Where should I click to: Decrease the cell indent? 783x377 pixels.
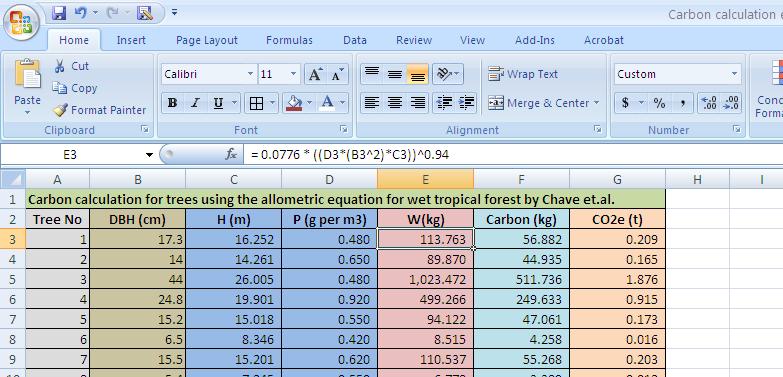(x=444, y=103)
